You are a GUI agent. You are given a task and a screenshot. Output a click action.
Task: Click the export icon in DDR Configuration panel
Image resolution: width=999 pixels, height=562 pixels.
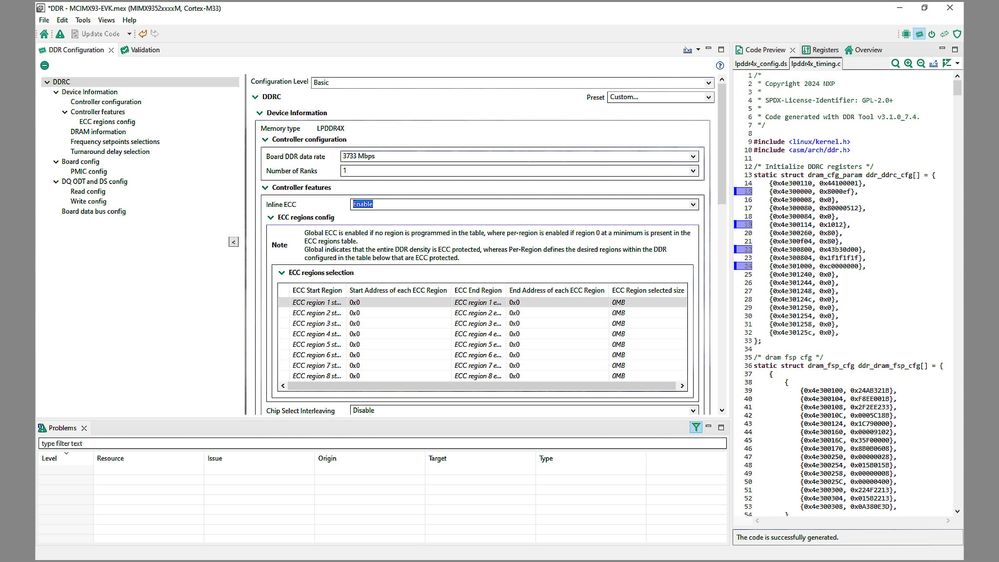pyautogui.click(x=687, y=50)
